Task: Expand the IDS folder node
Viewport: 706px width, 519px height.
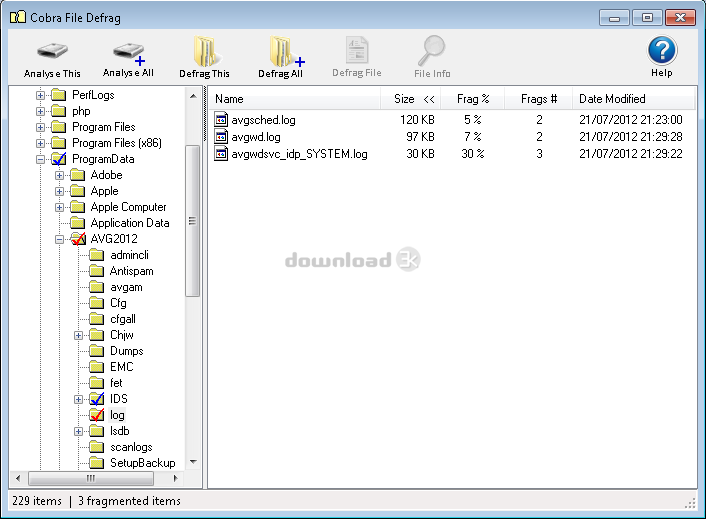Action: coord(78,399)
